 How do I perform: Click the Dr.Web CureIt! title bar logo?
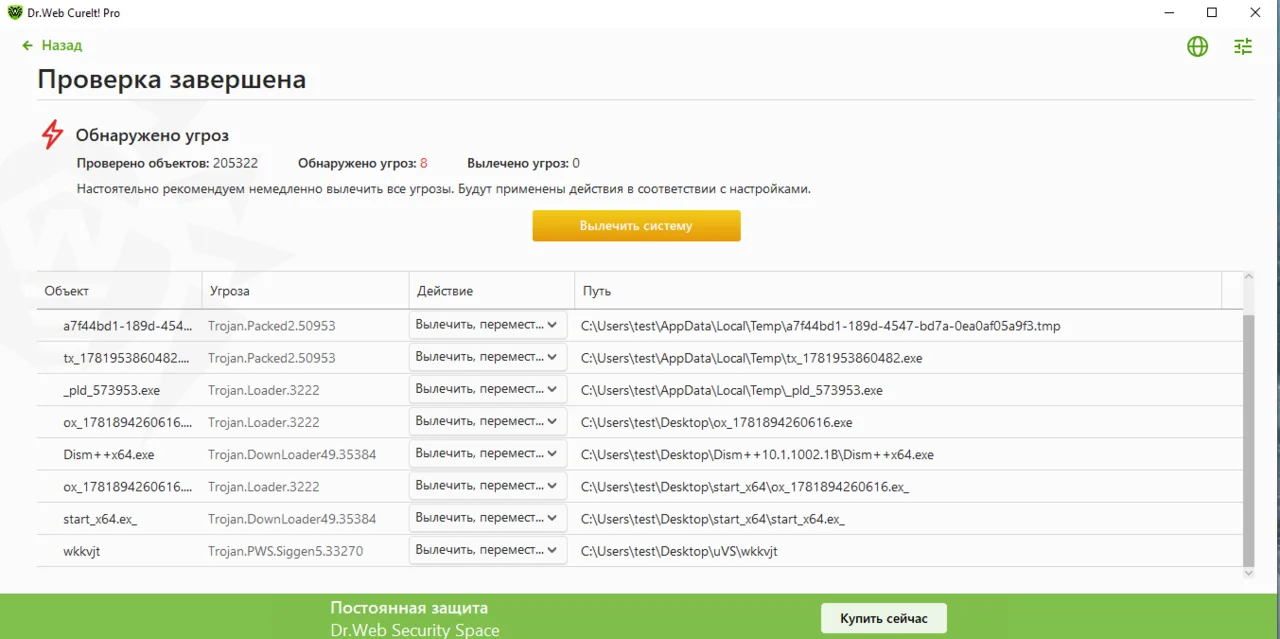[15, 13]
